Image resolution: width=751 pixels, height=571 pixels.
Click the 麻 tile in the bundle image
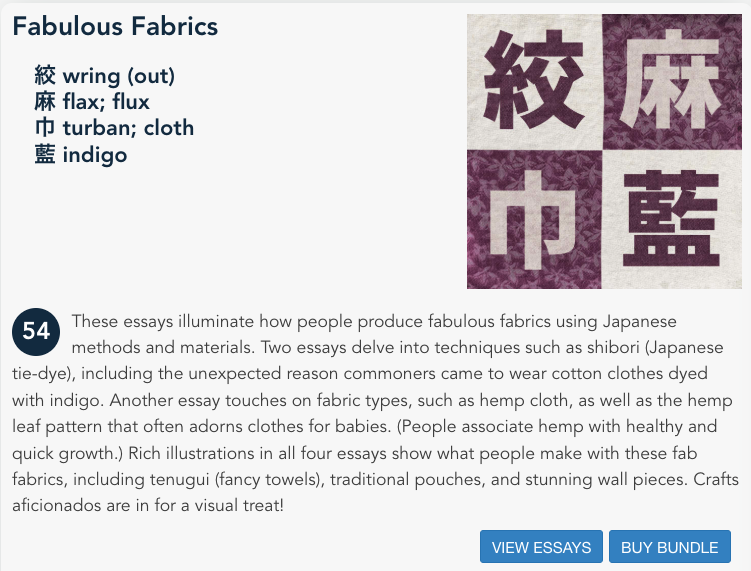pos(672,81)
